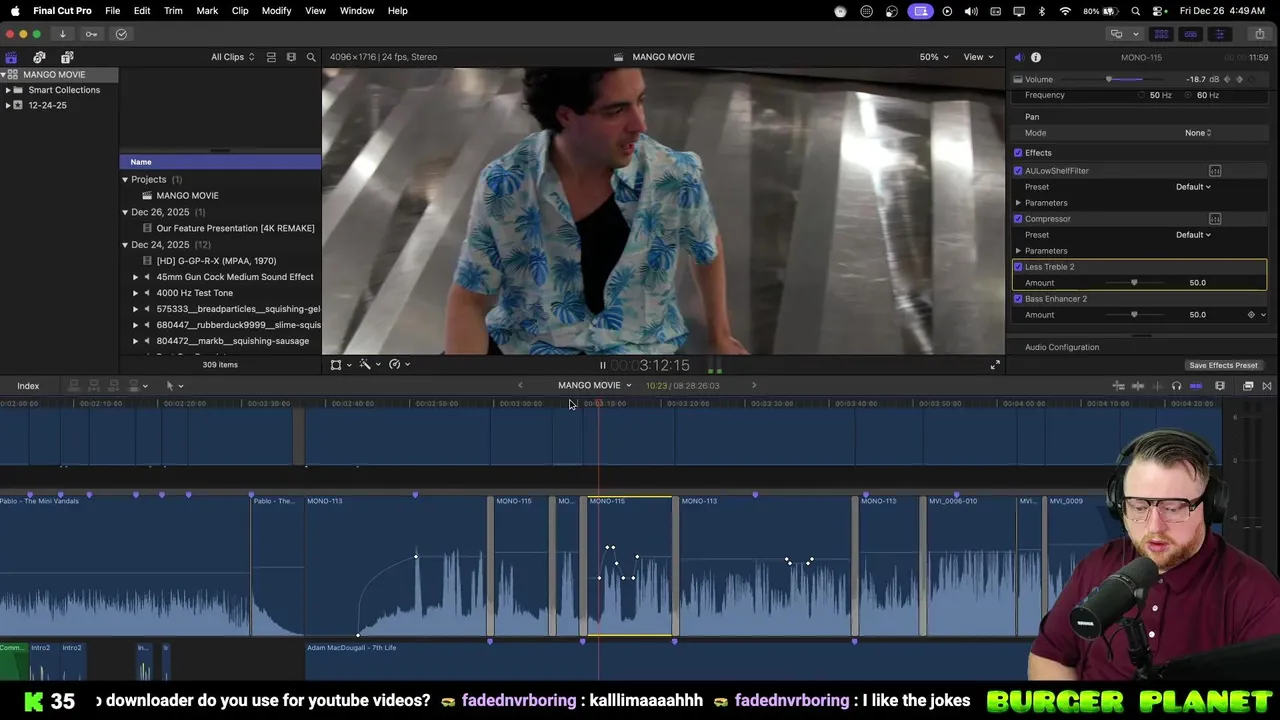The height and width of the screenshot is (720, 1280).
Task: Open the Mark menu
Action: 207,10
